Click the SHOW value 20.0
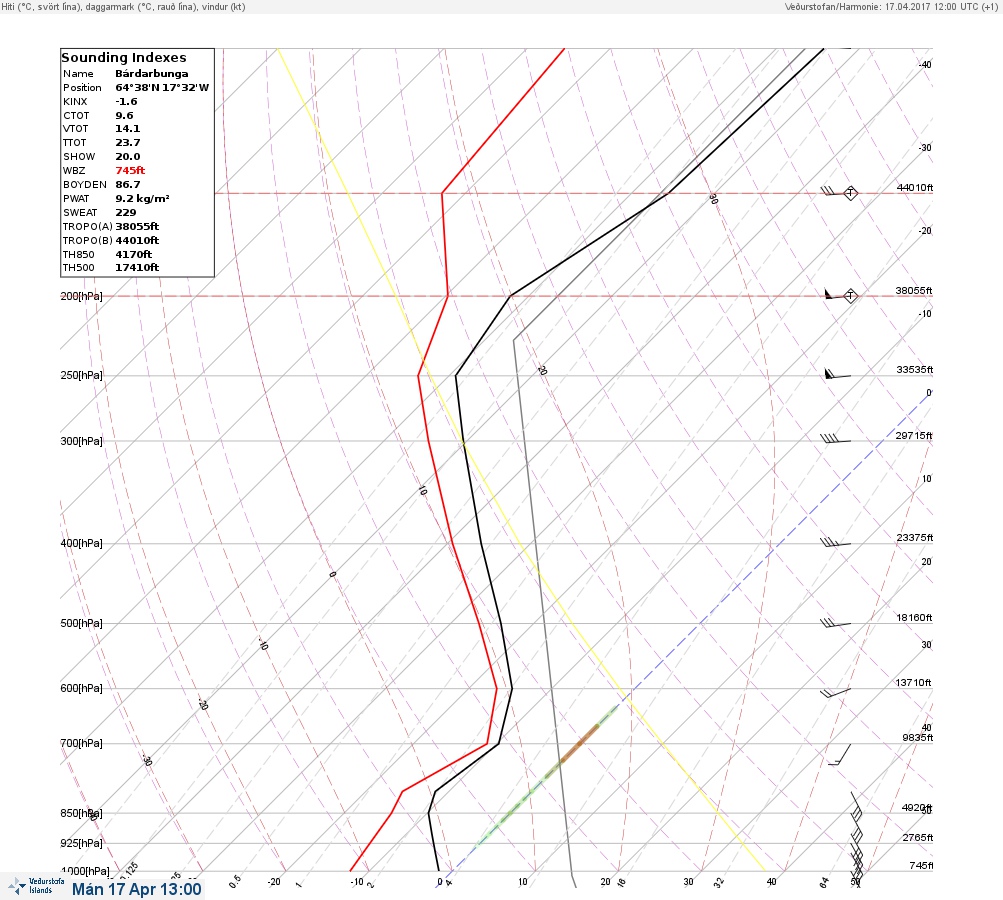The image size is (1003, 900). (x=127, y=157)
